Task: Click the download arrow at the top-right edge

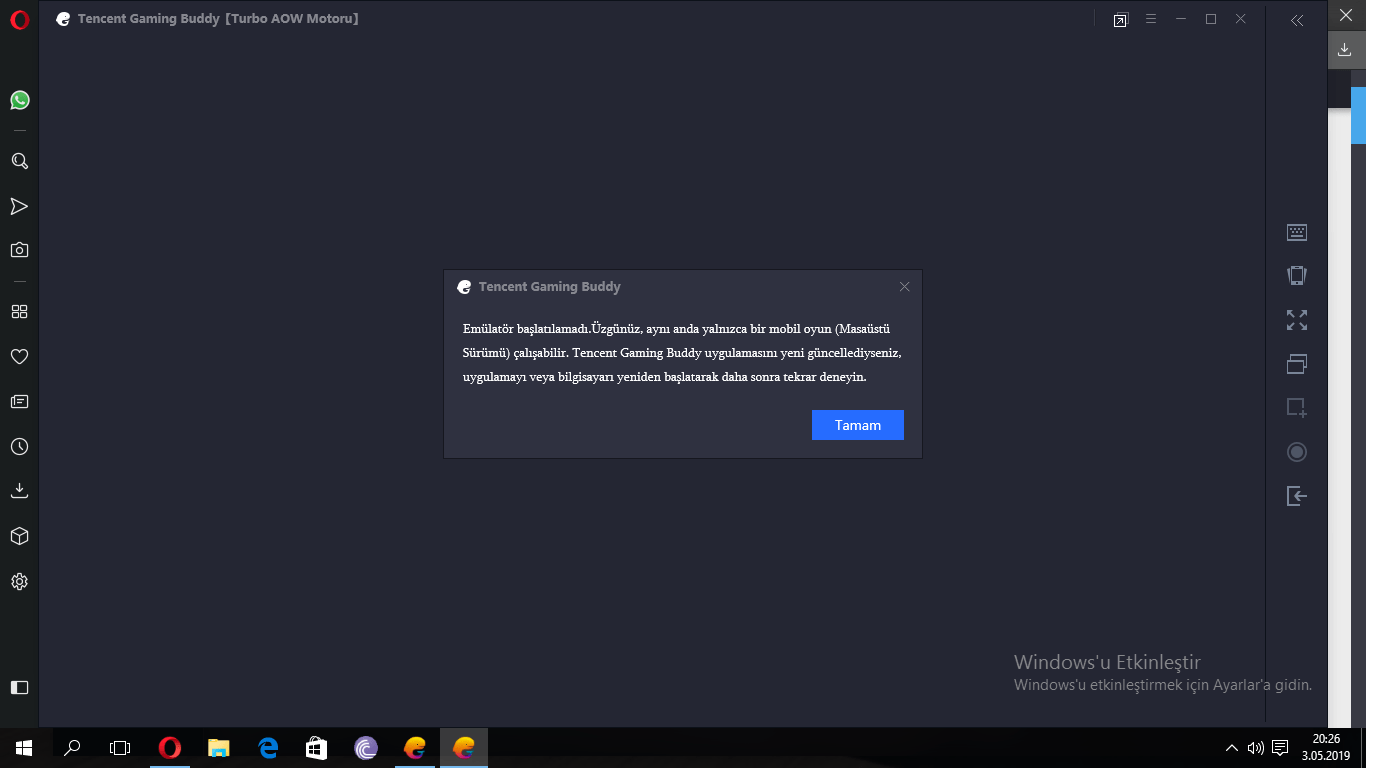Action: [1345, 49]
